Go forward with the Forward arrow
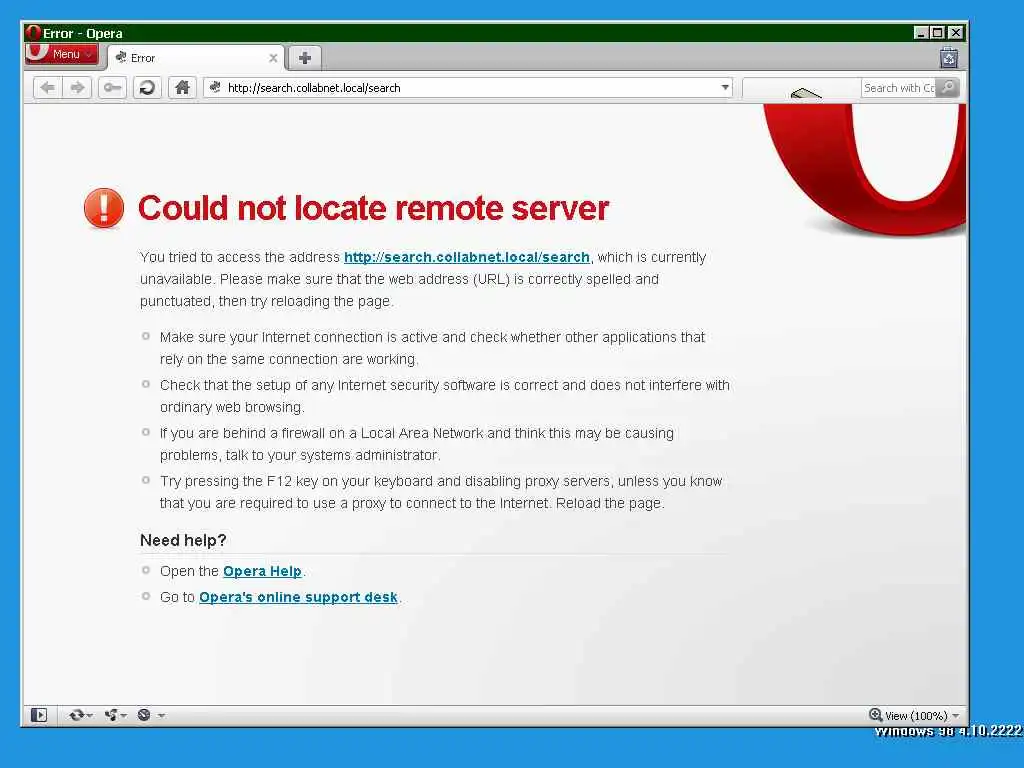This screenshot has width=1024, height=768. (78, 88)
